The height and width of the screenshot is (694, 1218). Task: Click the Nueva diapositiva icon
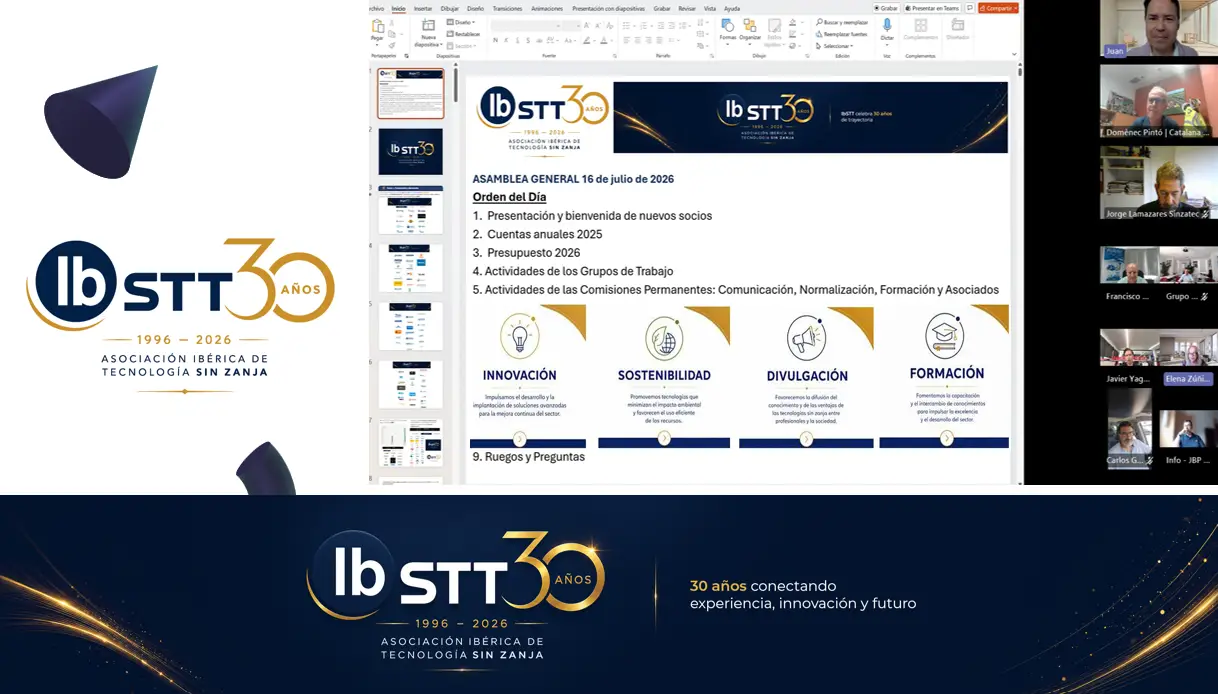point(428,25)
